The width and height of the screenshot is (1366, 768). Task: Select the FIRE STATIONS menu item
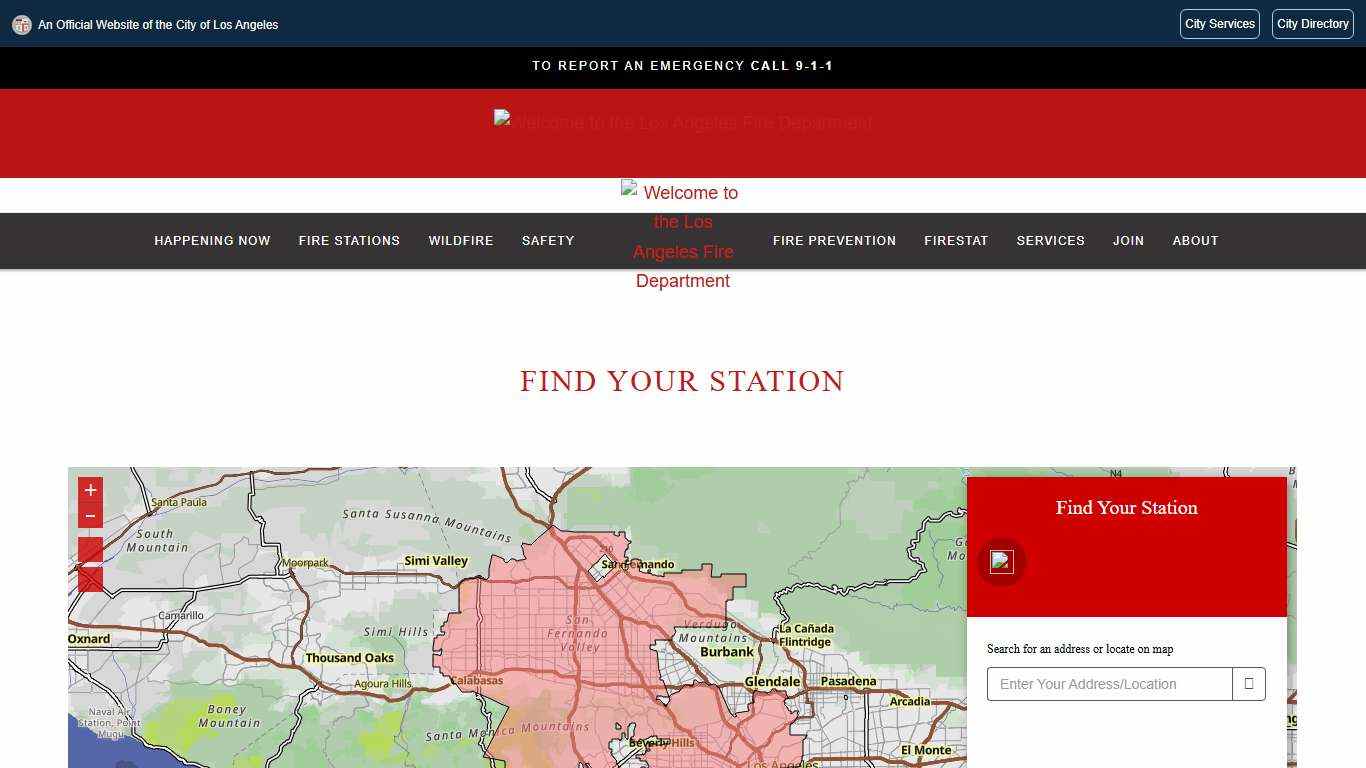click(349, 240)
